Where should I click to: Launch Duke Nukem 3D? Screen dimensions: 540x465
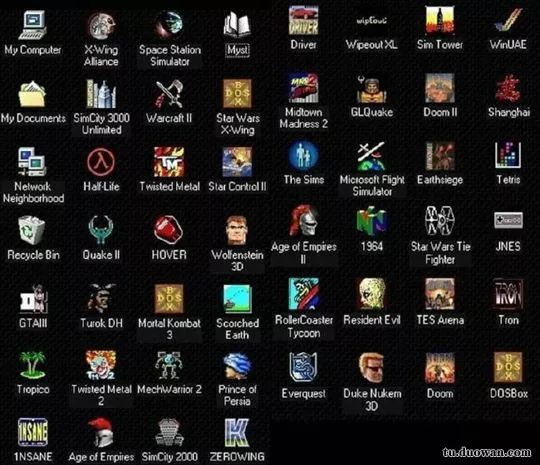371,368
